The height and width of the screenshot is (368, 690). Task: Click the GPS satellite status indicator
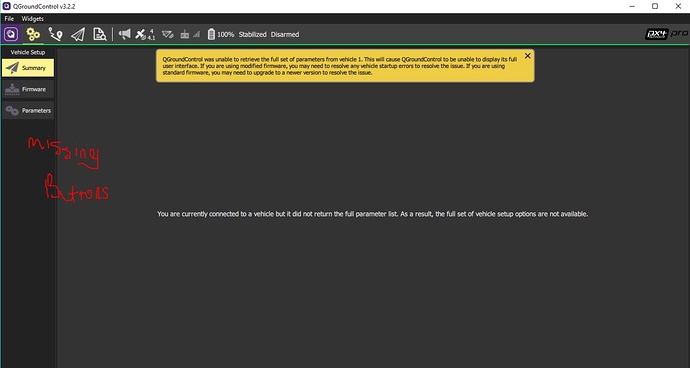point(145,34)
